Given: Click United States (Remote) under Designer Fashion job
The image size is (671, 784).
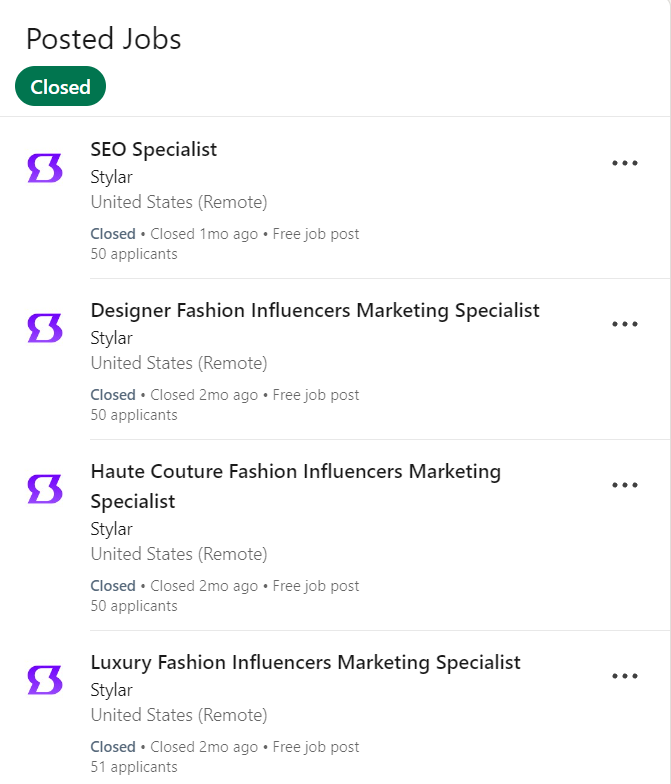Looking at the screenshot, I should [x=178, y=363].
